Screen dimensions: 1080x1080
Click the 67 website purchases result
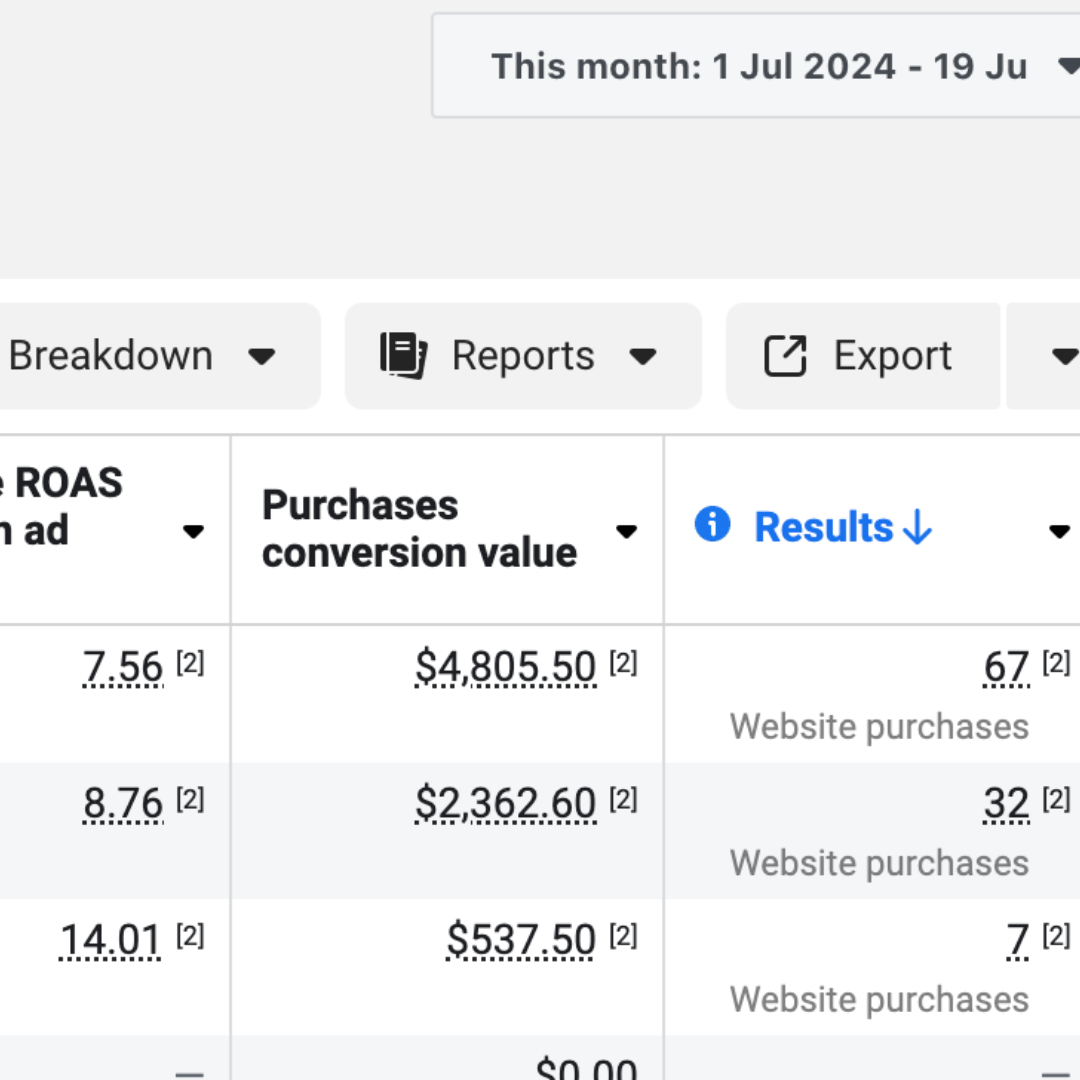click(1006, 667)
